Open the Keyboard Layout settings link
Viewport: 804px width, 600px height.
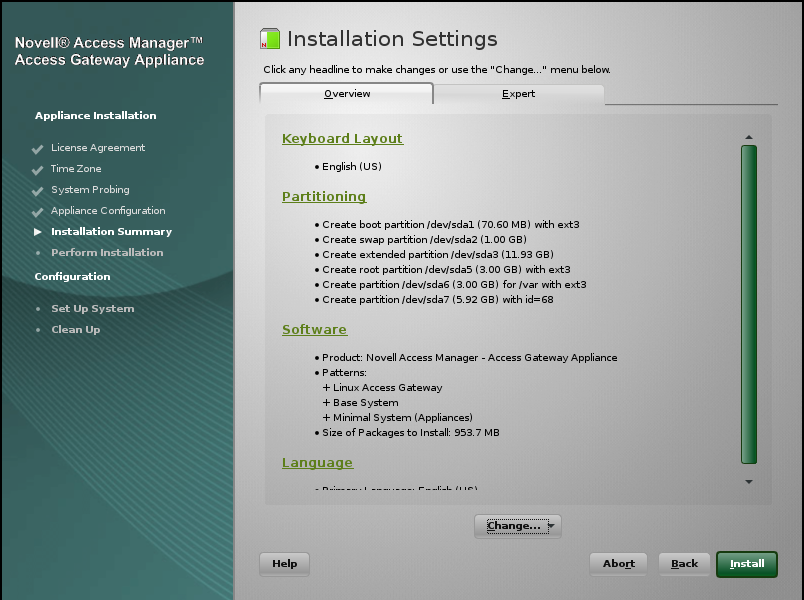(343, 138)
